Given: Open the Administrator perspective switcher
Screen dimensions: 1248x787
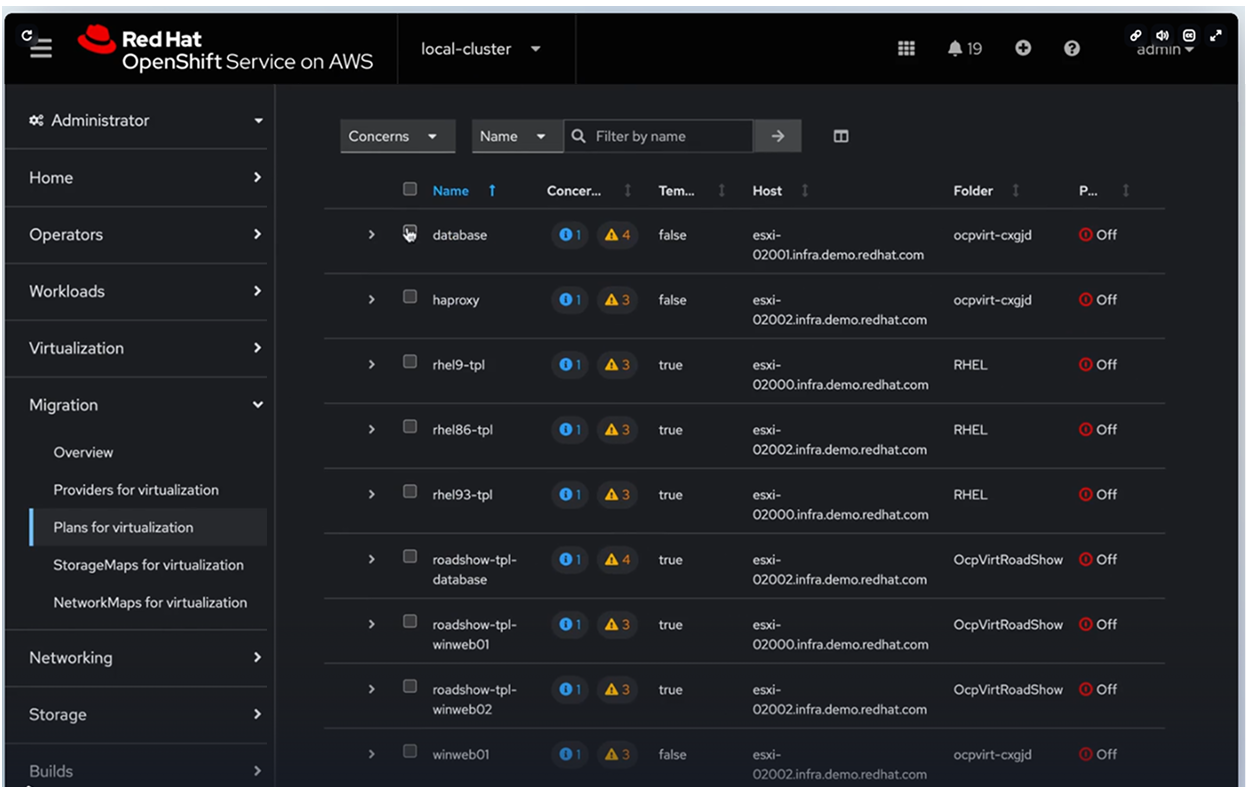Looking at the screenshot, I should 146,120.
